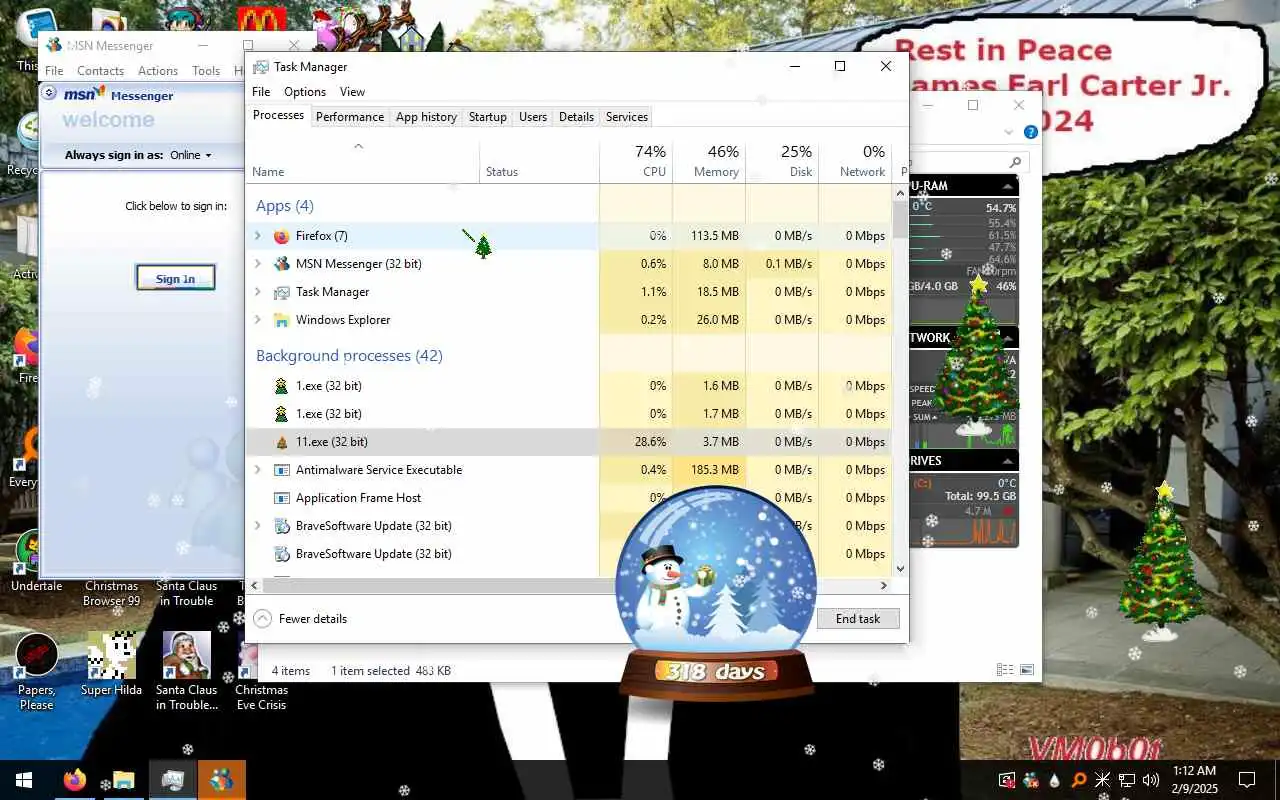
Task: Click the water drop tray icon
Action: pos(1055,780)
